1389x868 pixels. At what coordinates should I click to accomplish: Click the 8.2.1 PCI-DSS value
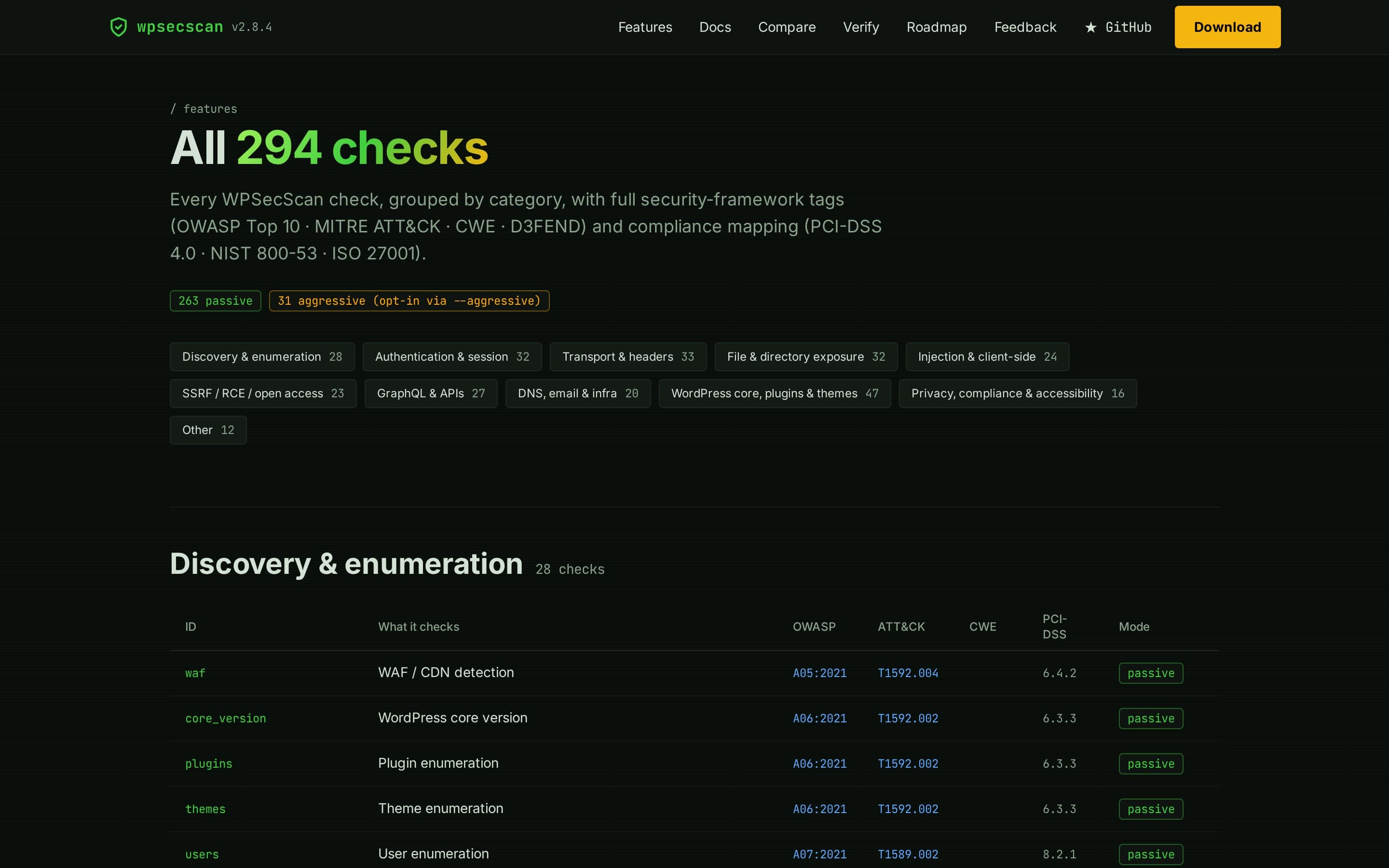1059,854
